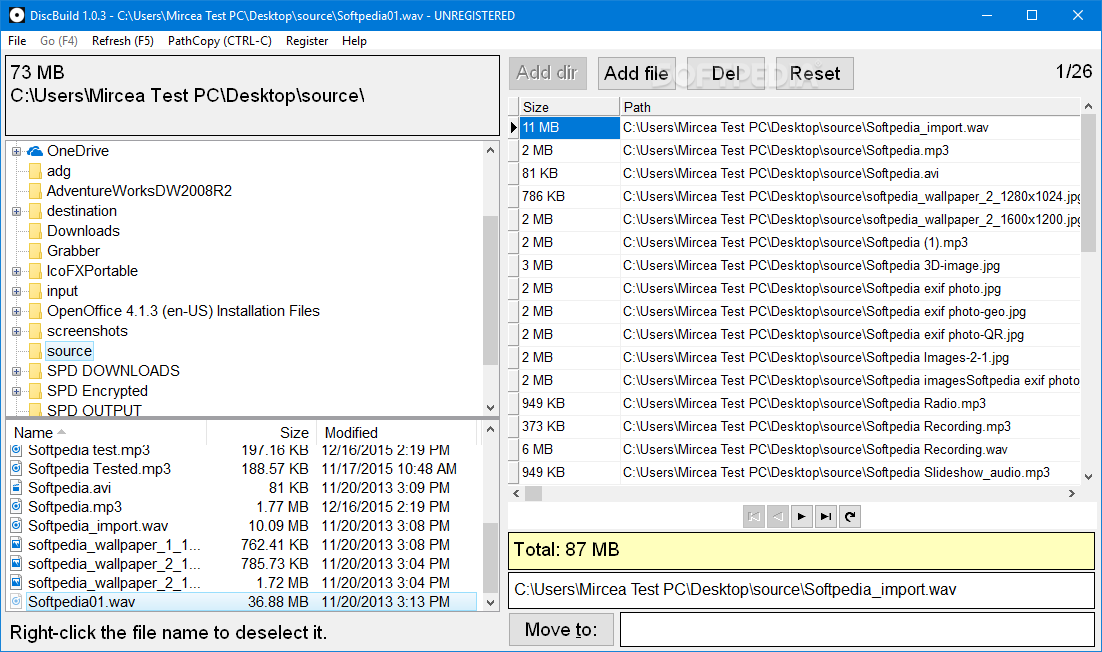This screenshot has width=1102, height=652.
Task: Click the Del button
Action: 726,73
